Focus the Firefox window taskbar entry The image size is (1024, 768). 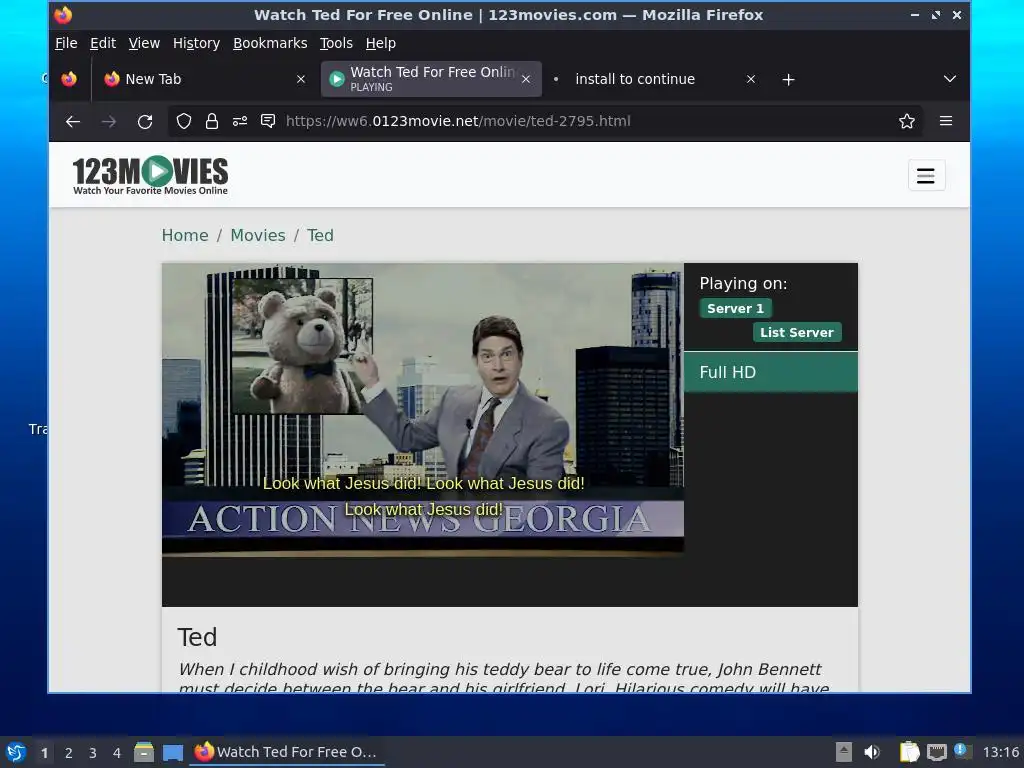pos(287,752)
